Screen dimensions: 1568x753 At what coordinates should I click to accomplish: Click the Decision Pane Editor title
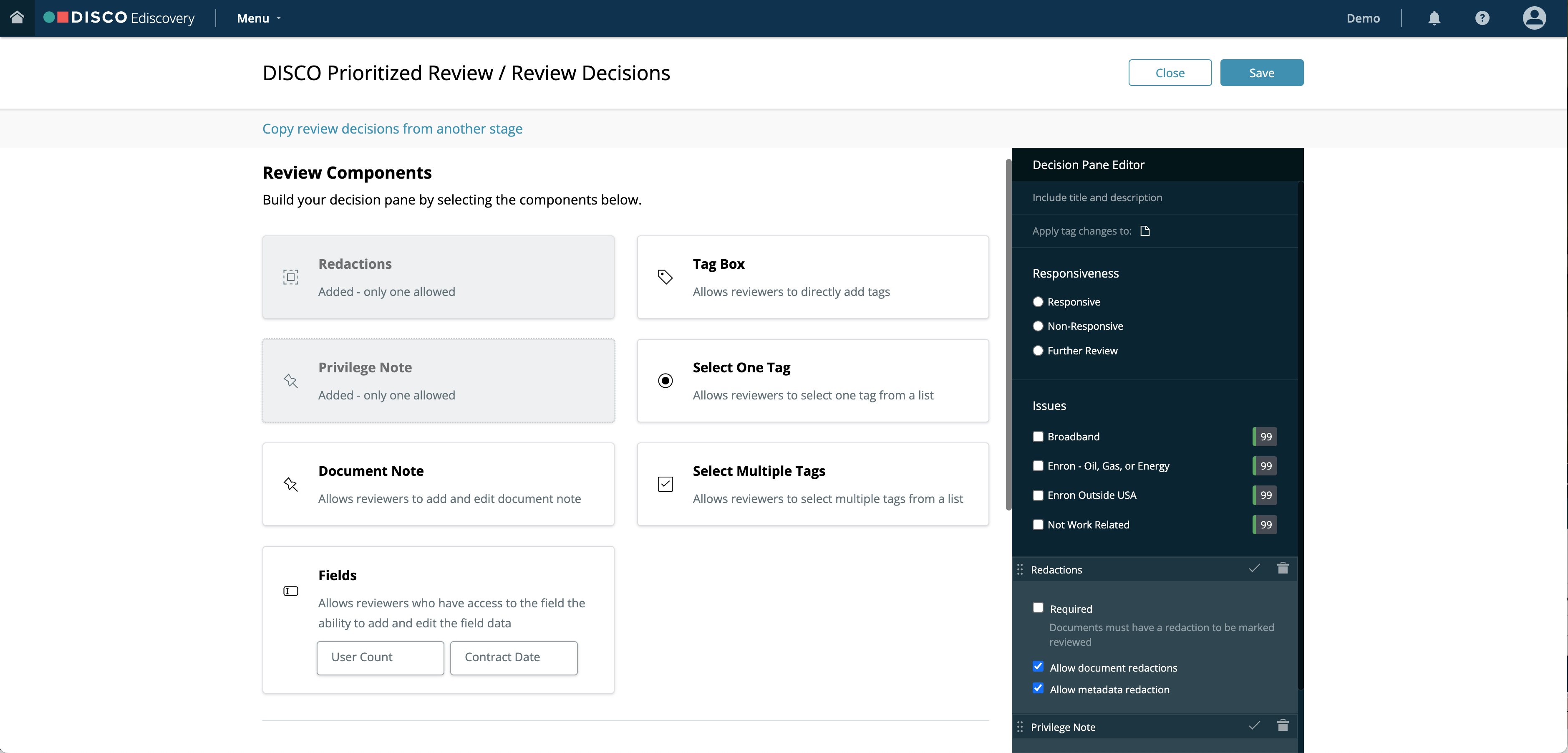tap(1088, 164)
